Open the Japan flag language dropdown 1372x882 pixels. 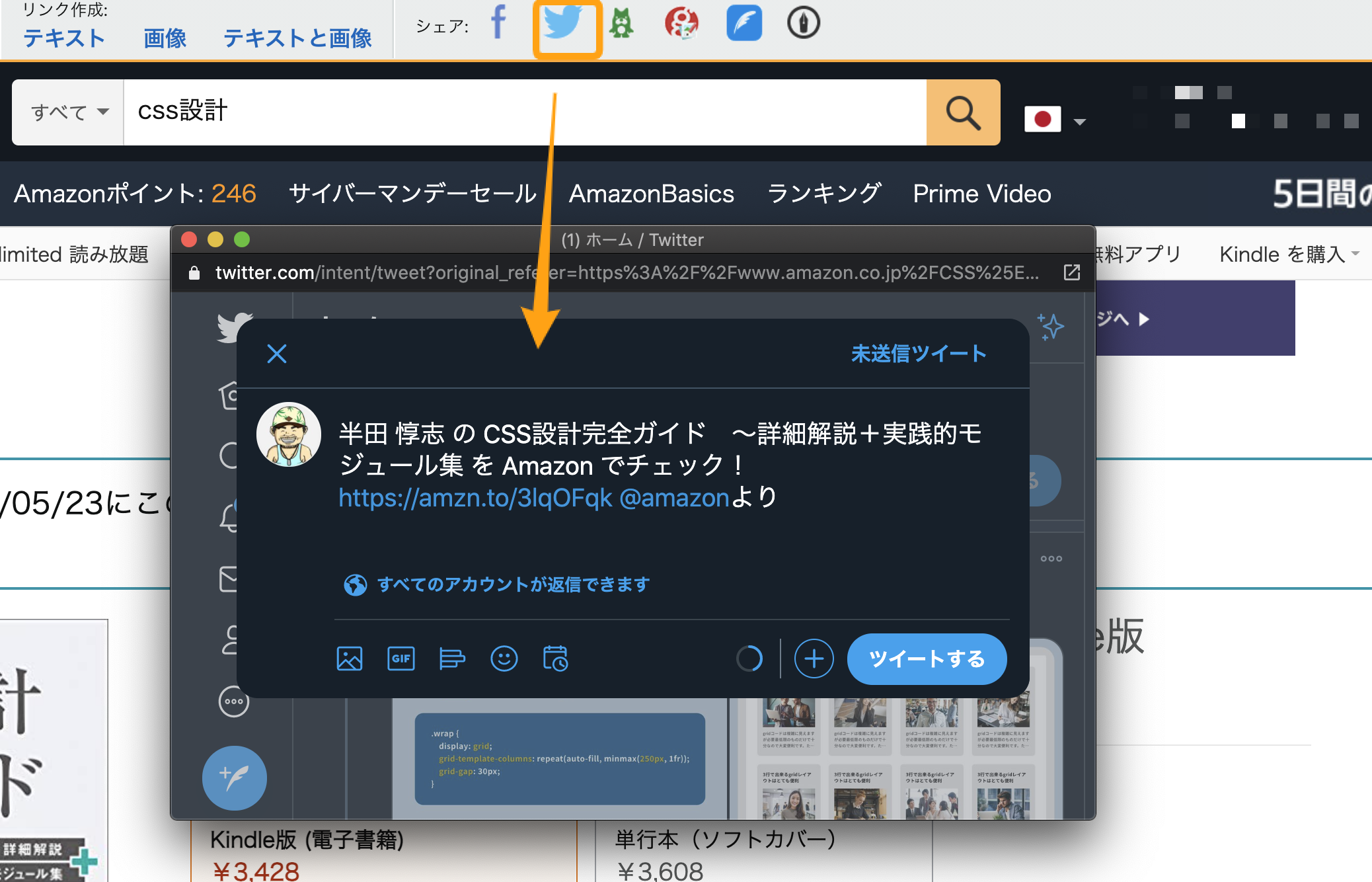(x=1055, y=120)
